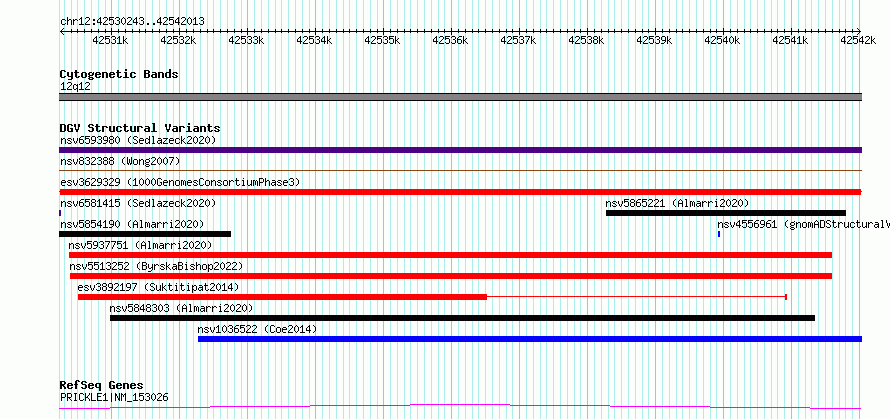
Task: Open variant label nsv832388 (Wong2007)
Action: coord(120,161)
